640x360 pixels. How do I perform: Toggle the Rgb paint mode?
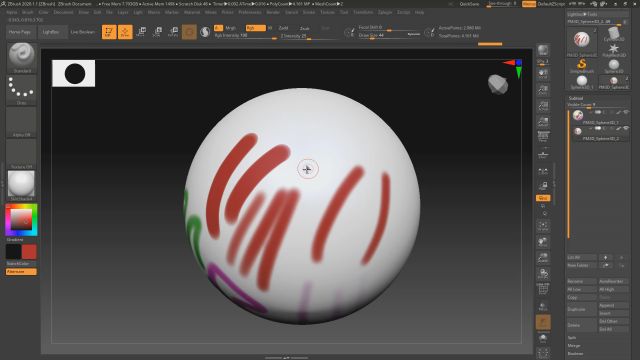click(x=256, y=28)
